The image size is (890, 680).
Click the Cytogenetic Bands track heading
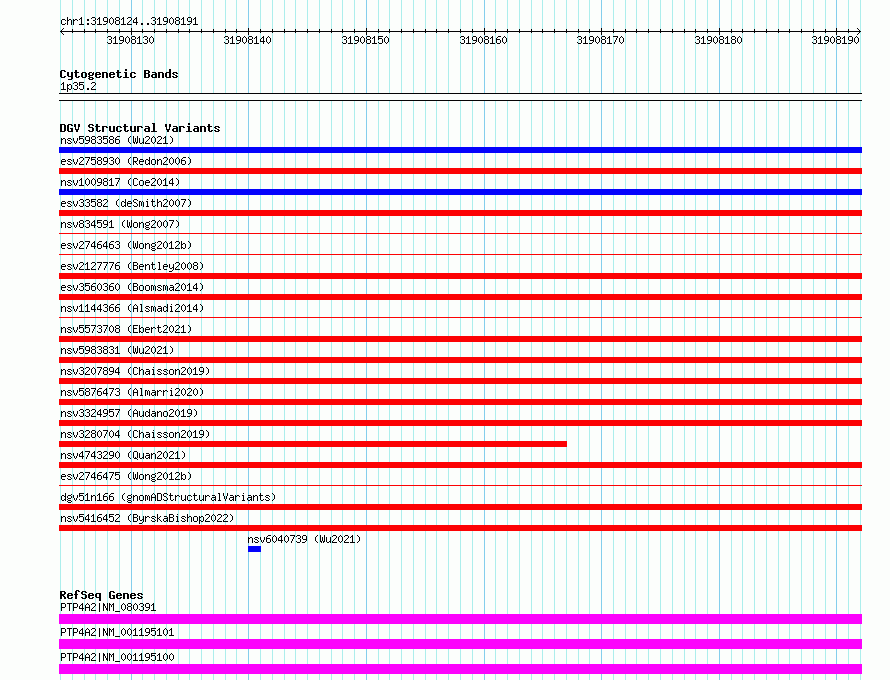(119, 74)
